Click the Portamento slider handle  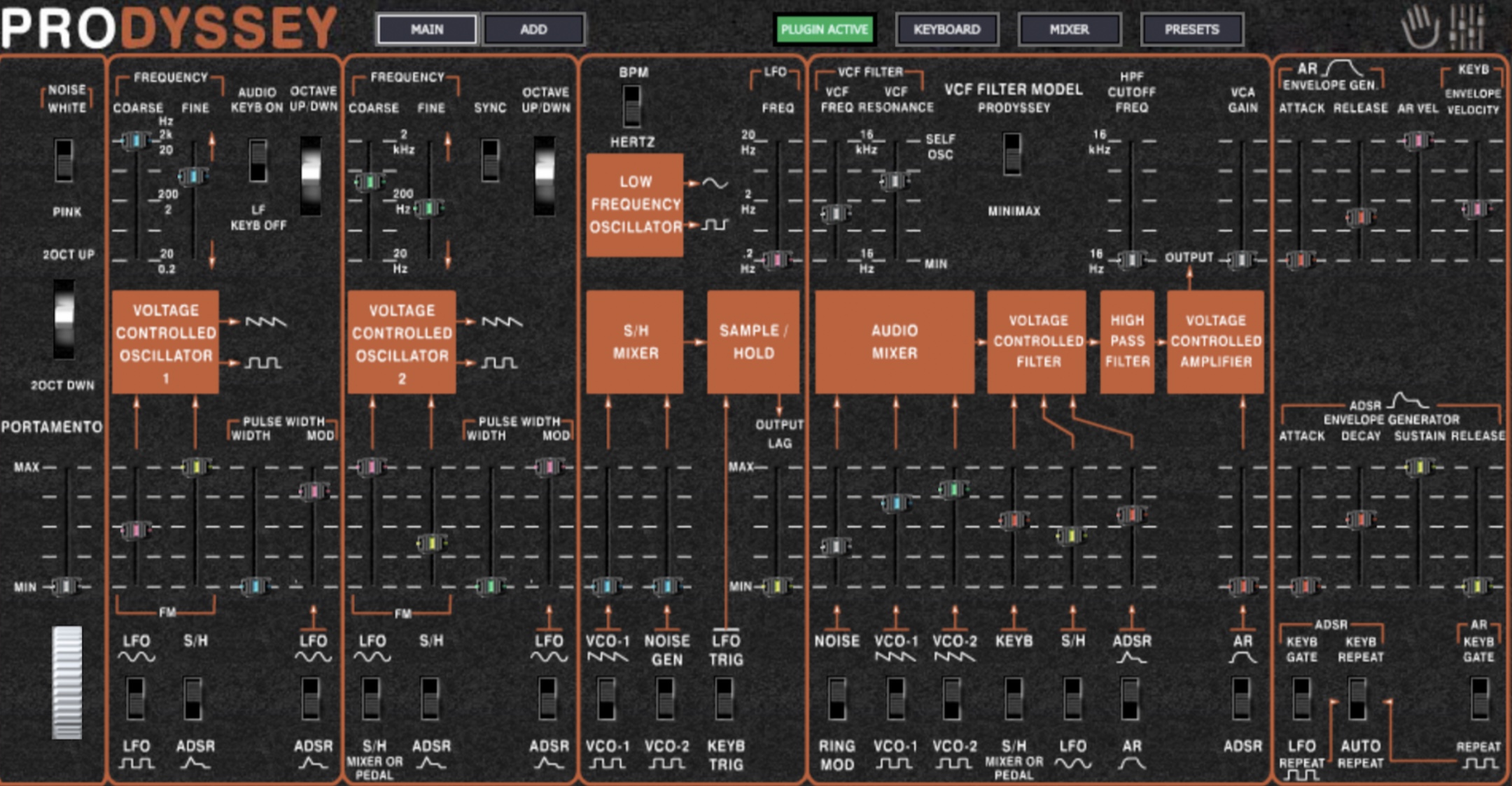(x=66, y=586)
